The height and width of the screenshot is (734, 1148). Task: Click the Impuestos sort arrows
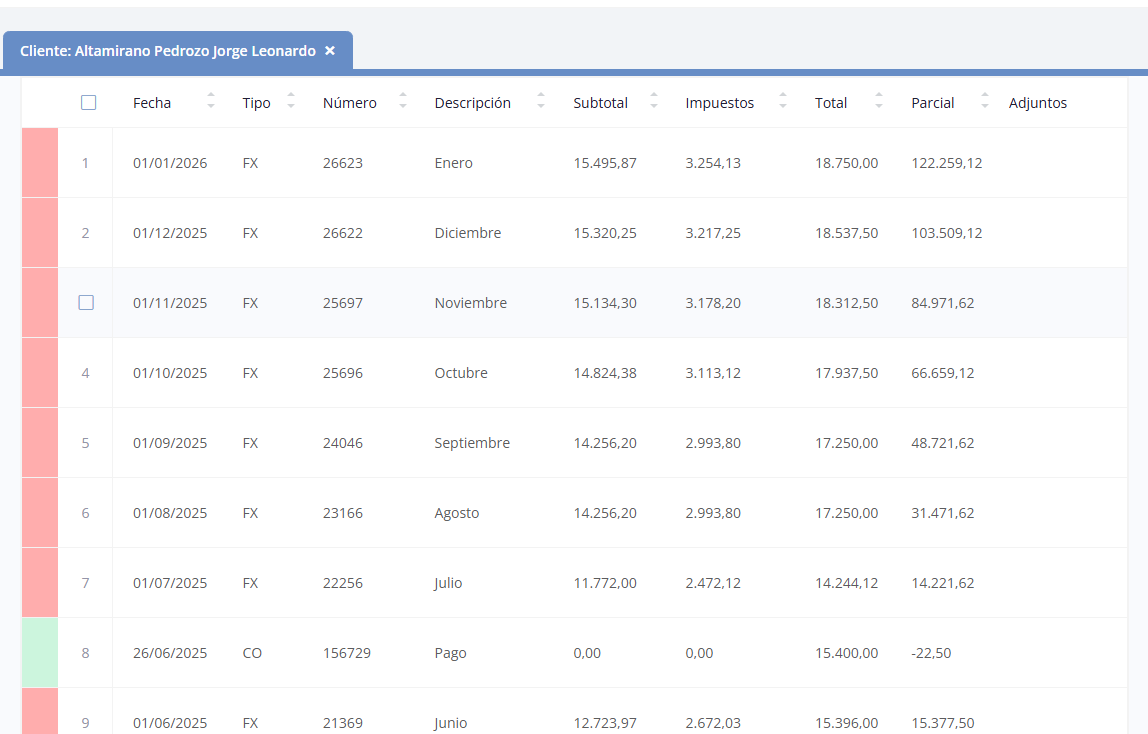click(783, 101)
